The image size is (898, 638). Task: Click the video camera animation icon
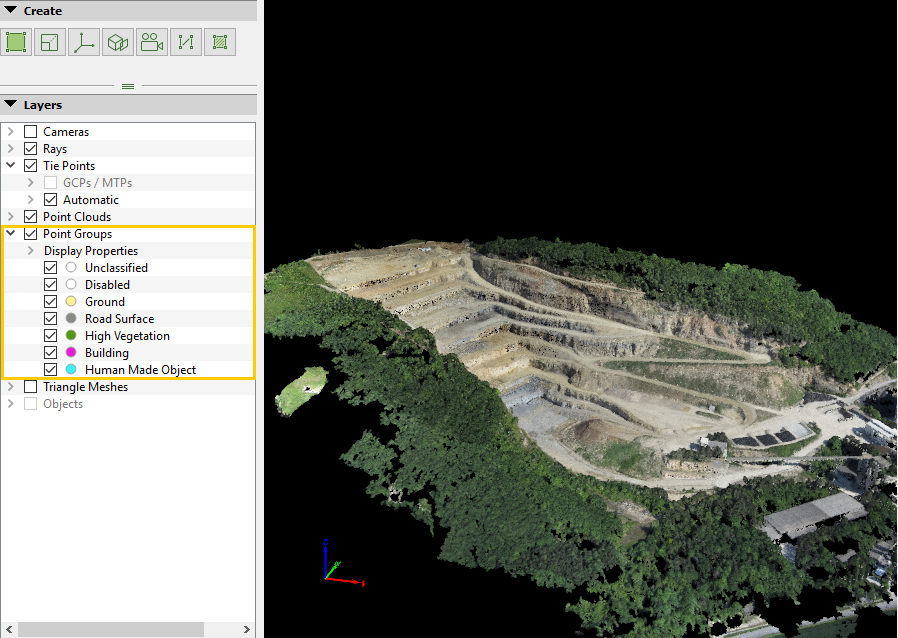click(x=152, y=42)
